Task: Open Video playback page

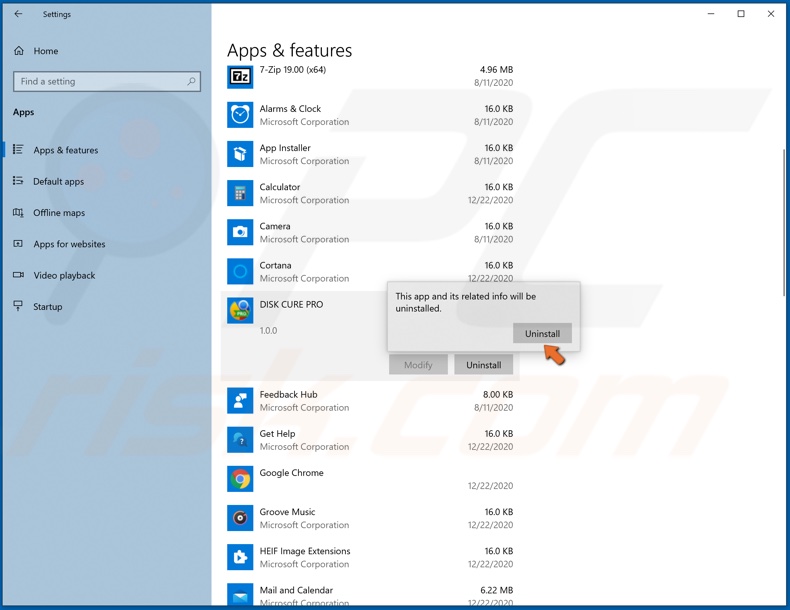Action: [x=64, y=276]
